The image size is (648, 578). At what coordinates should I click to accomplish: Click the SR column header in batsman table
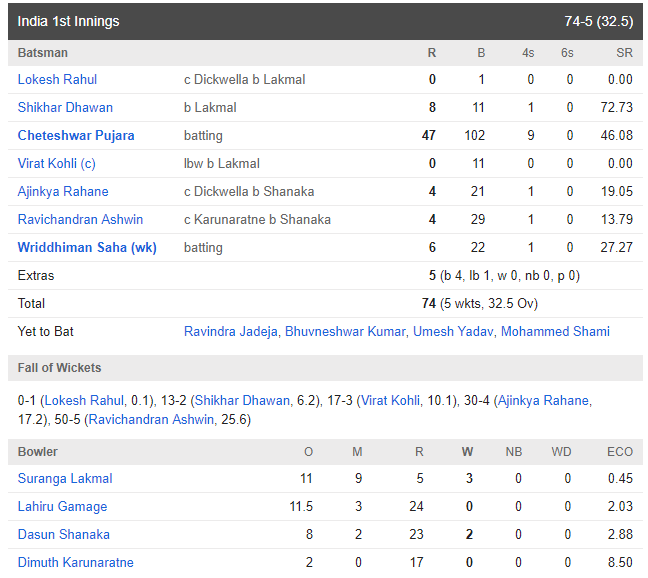click(x=624, y=52)
